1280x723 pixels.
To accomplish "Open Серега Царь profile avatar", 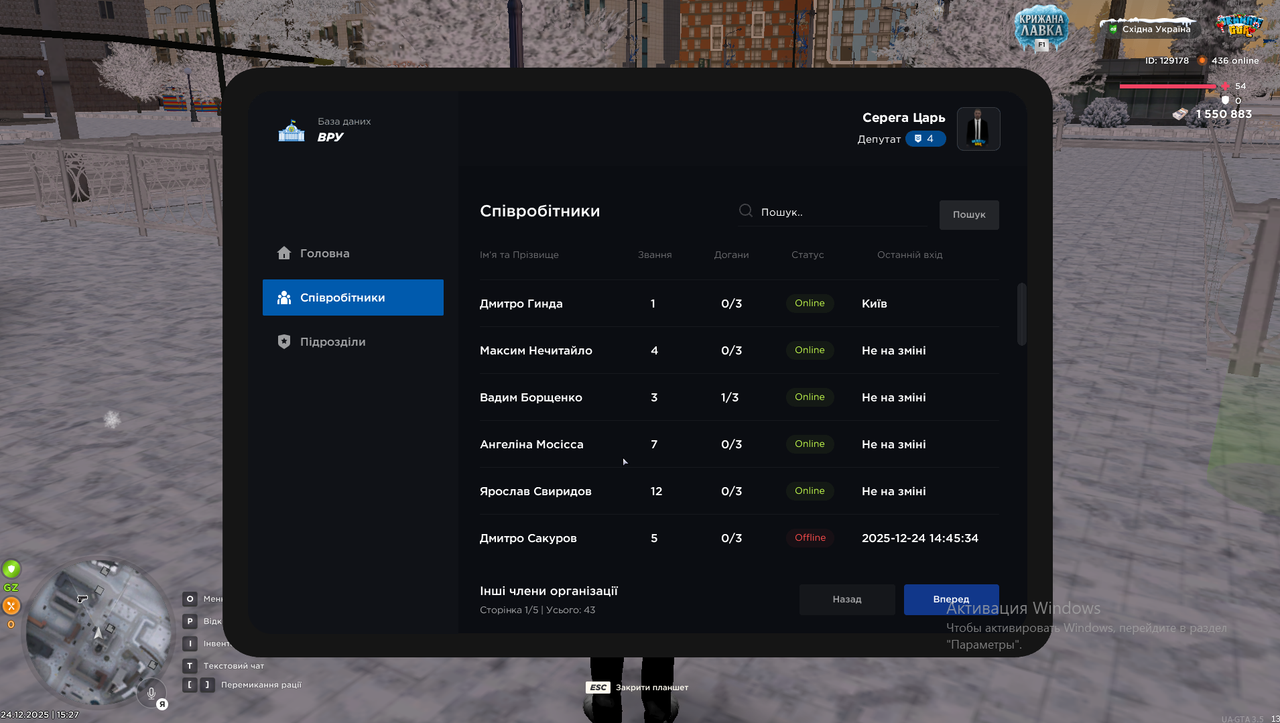I will [978, 129].
